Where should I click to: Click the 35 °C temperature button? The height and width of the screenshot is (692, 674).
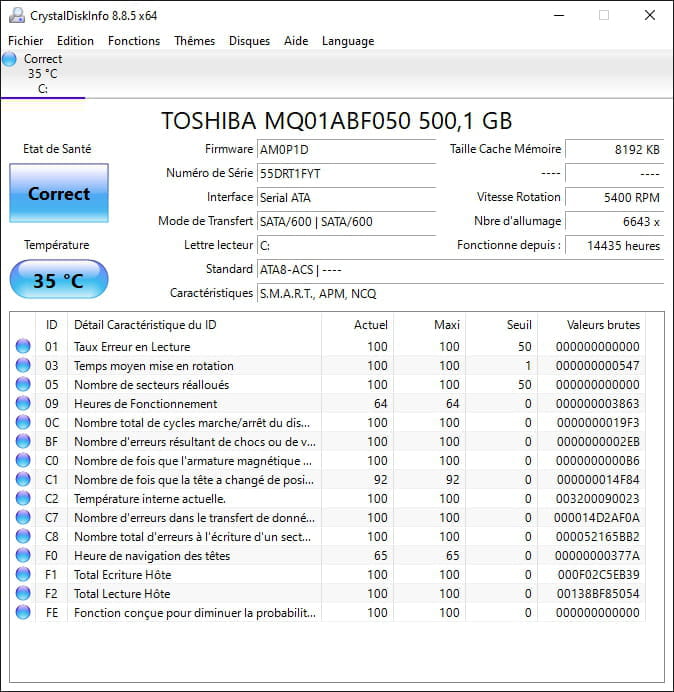[x=59, y=280]
